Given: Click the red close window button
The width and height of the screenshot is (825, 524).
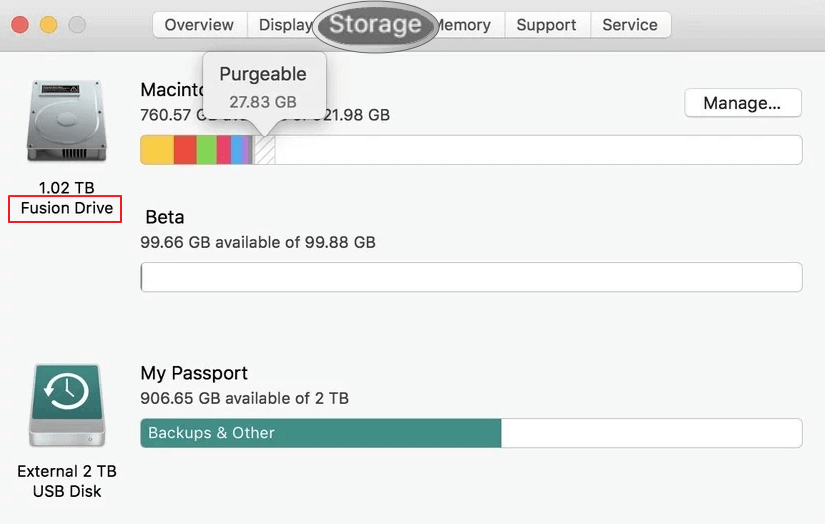Looking at the screenshot, I should point(20,24).
